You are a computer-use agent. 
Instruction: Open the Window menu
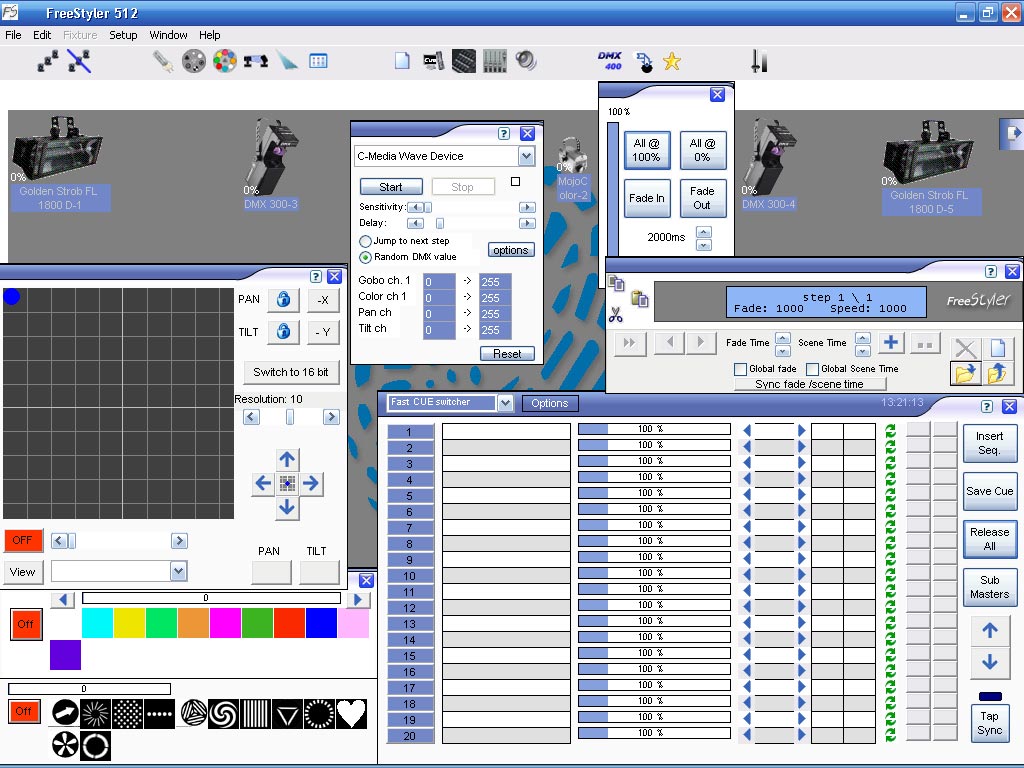[168, 35]
